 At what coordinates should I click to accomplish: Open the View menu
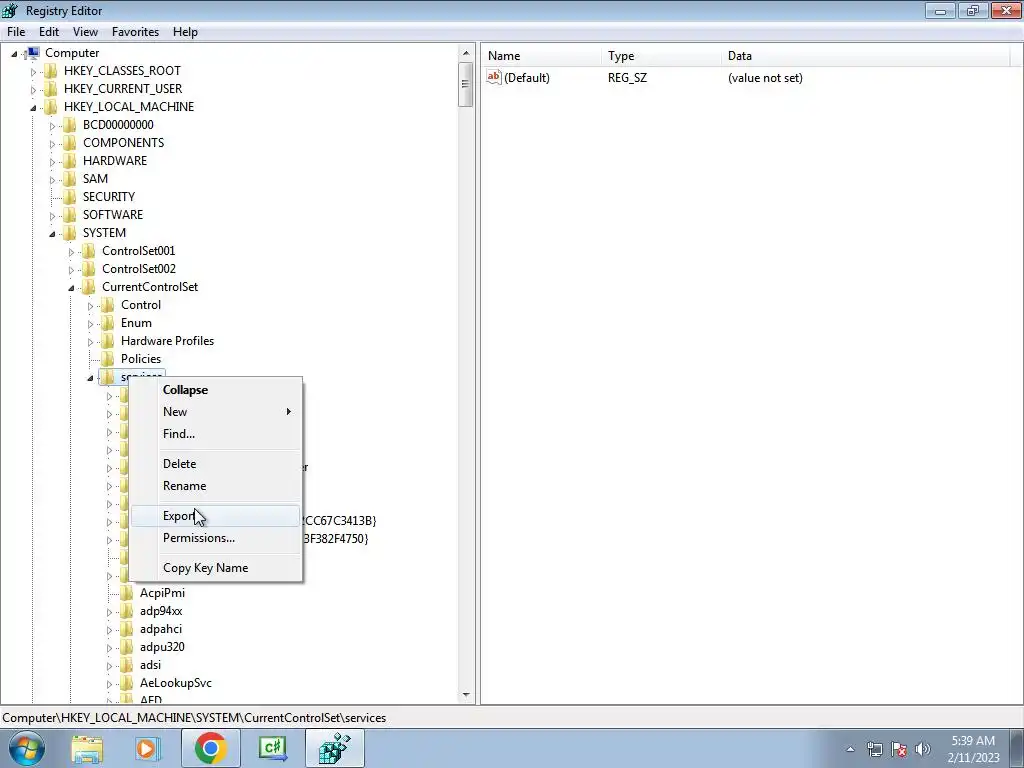[85, 32]
